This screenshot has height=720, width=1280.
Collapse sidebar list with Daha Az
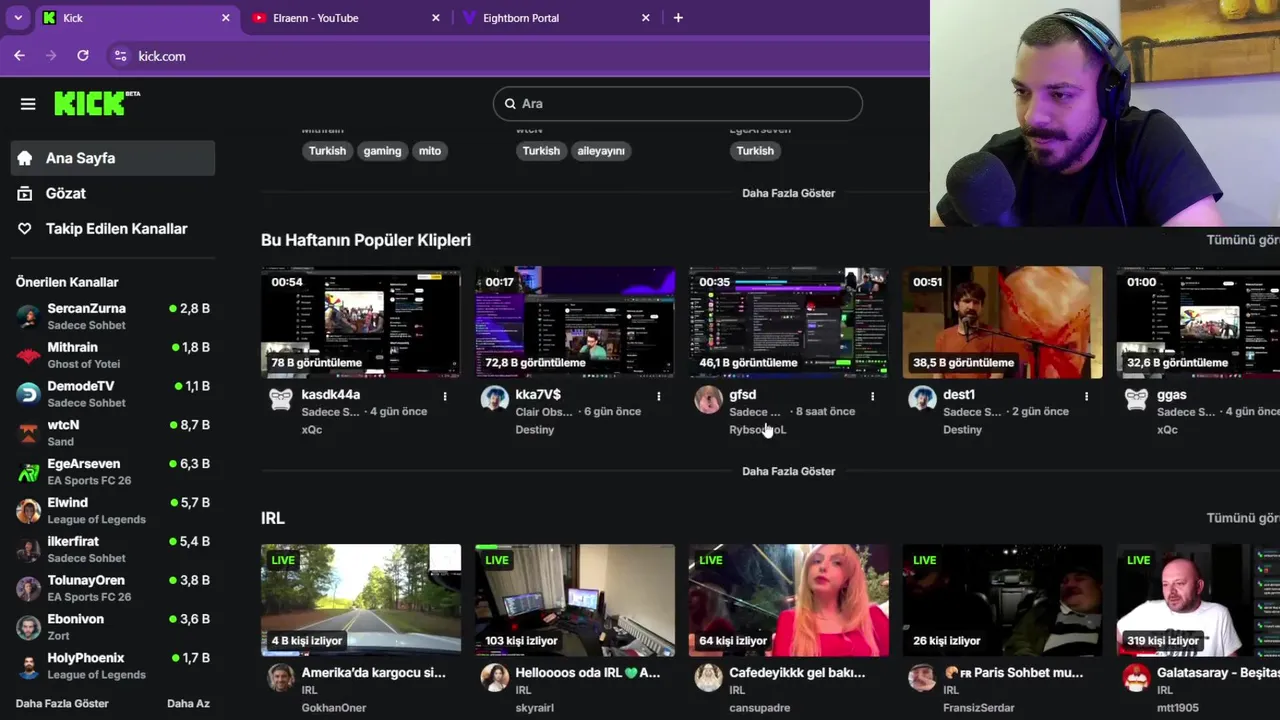coord(188,703)
